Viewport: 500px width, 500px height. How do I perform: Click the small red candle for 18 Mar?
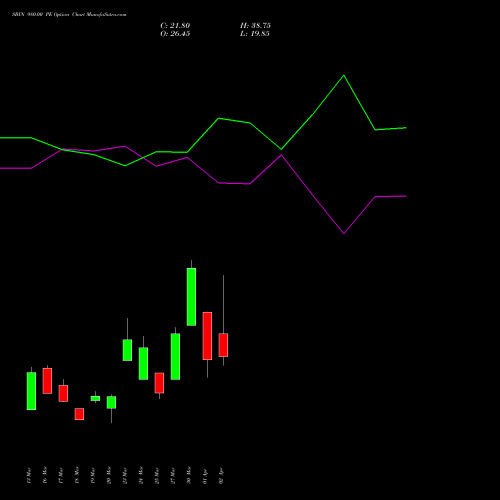79,414
